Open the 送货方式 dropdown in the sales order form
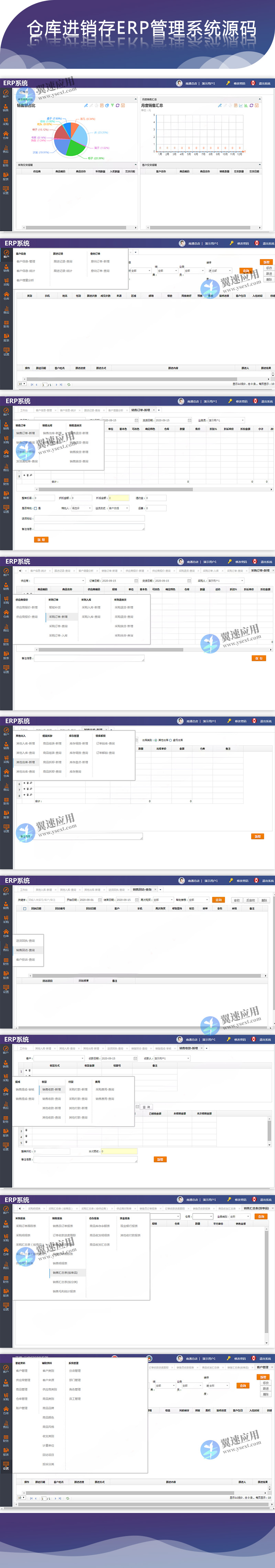The width and height of the screenshot is (275, 1568). click(x=118, y=508)
